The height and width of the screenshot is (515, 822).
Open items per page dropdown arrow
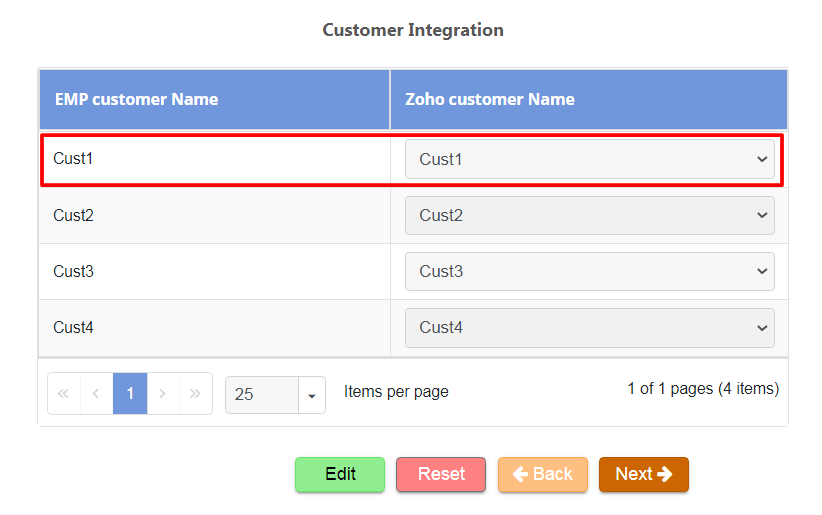point(312,395)
